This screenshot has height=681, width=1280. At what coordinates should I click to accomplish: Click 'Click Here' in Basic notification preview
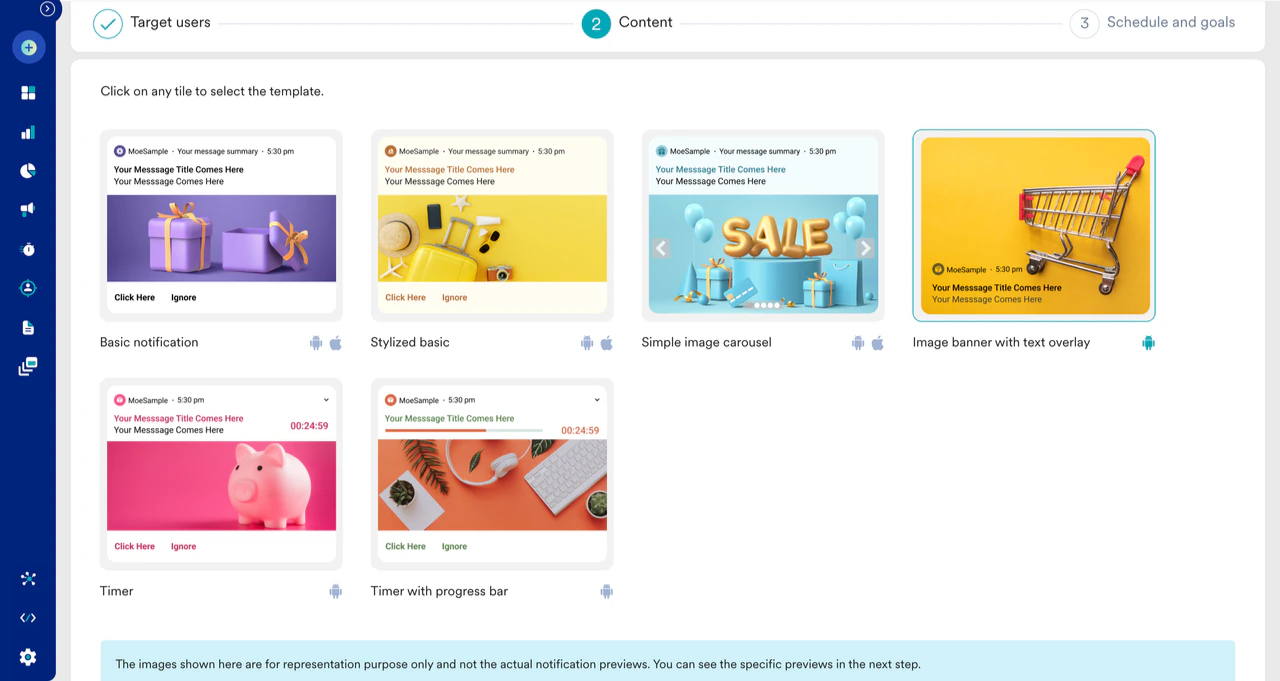134,297
